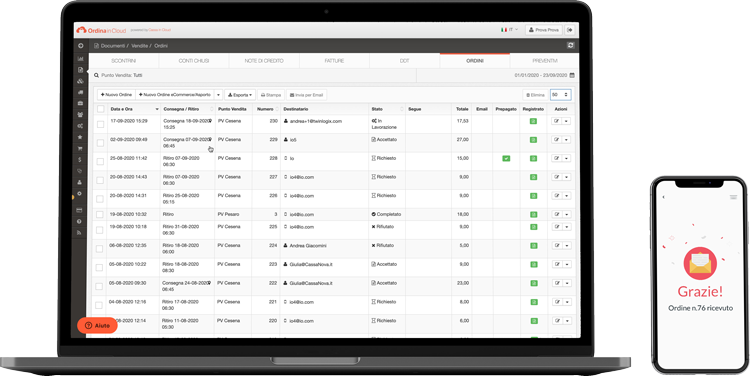The height and width of the screenshot is (376, 750).
Task: Check the checkbox for order 228 row
Action: 100,162
